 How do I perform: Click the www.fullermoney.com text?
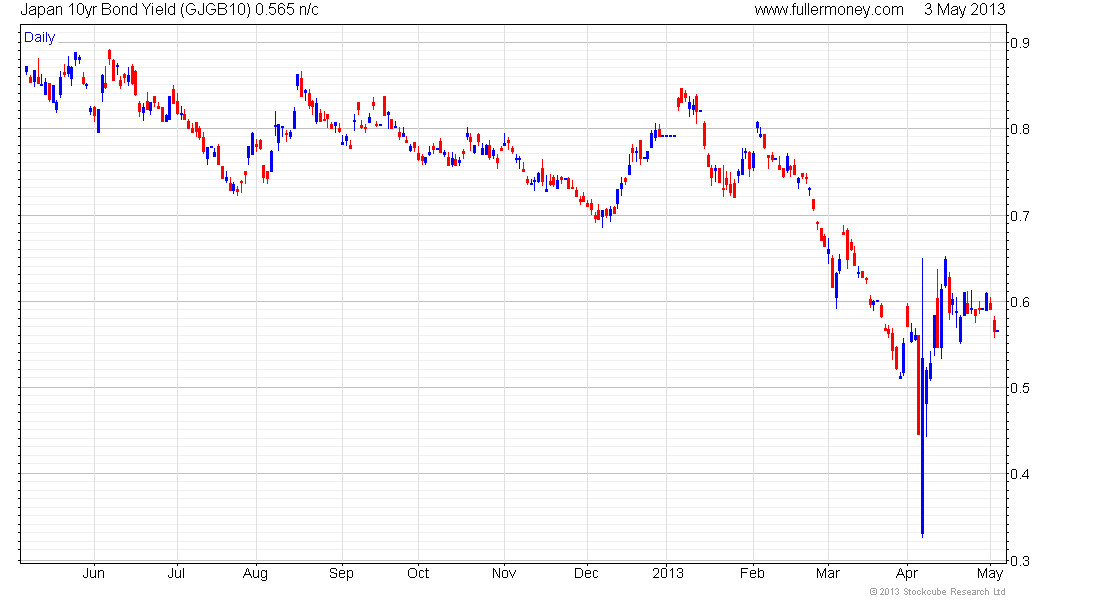click(x=829, y=10)
